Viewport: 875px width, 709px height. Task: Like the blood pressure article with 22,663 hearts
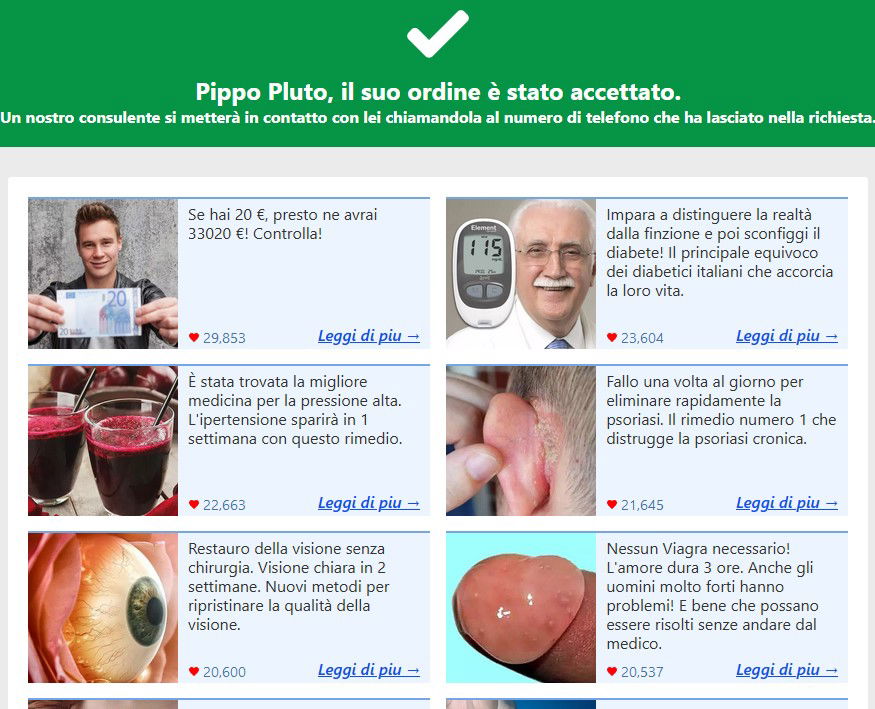pyautogui.click(x=194, y=504)
